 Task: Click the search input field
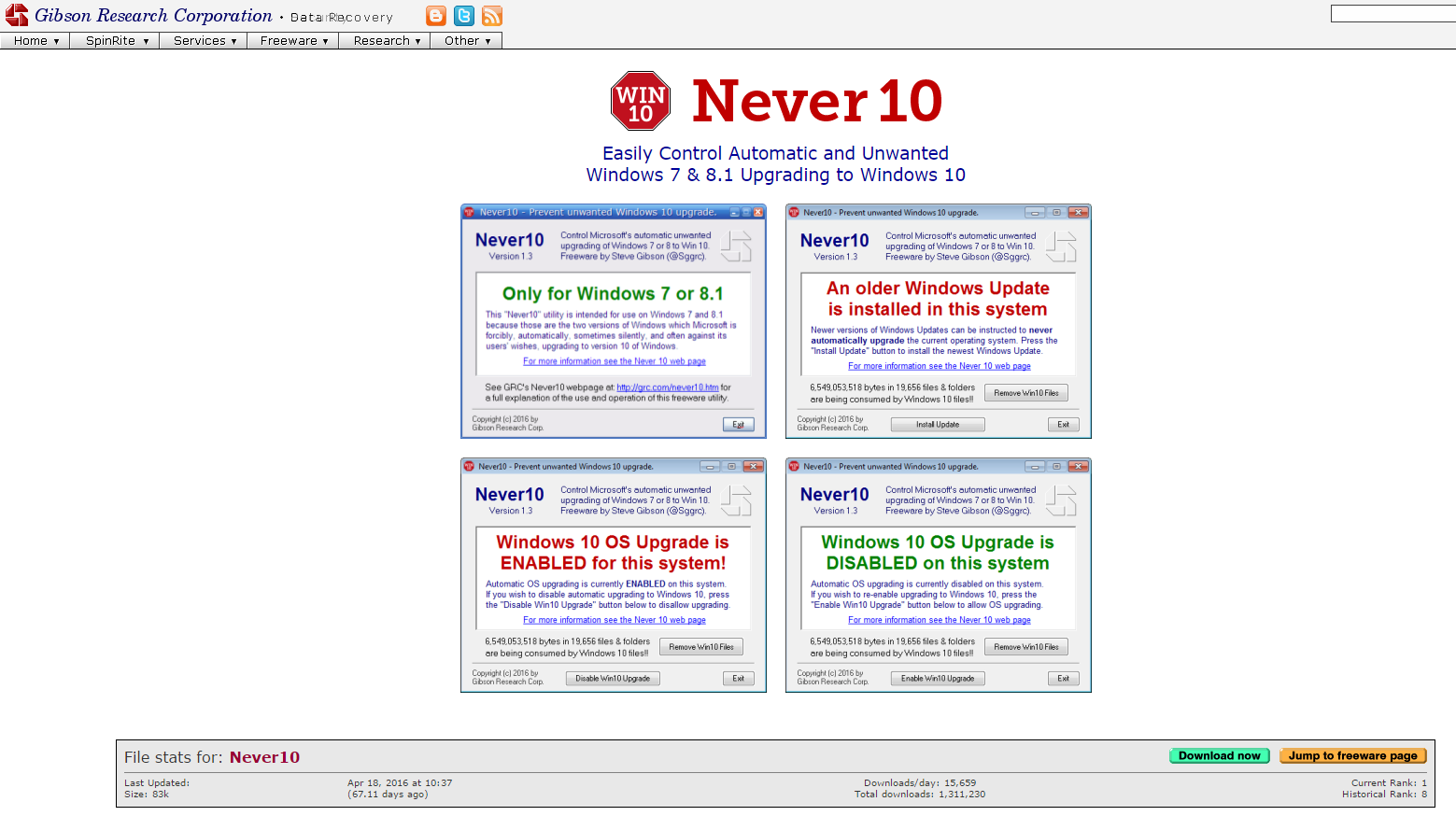(x=1392, y=13)
